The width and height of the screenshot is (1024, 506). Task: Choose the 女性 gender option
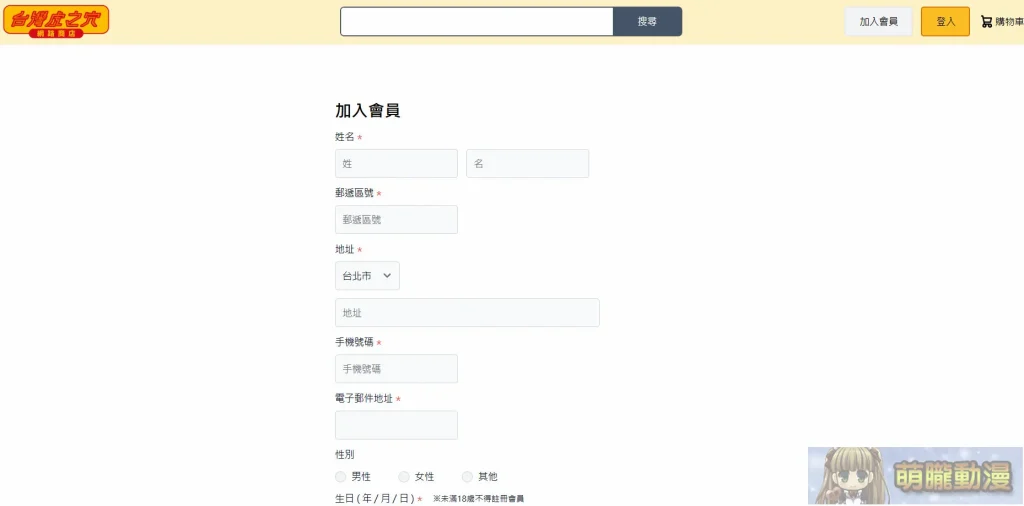tap(404, 477)
